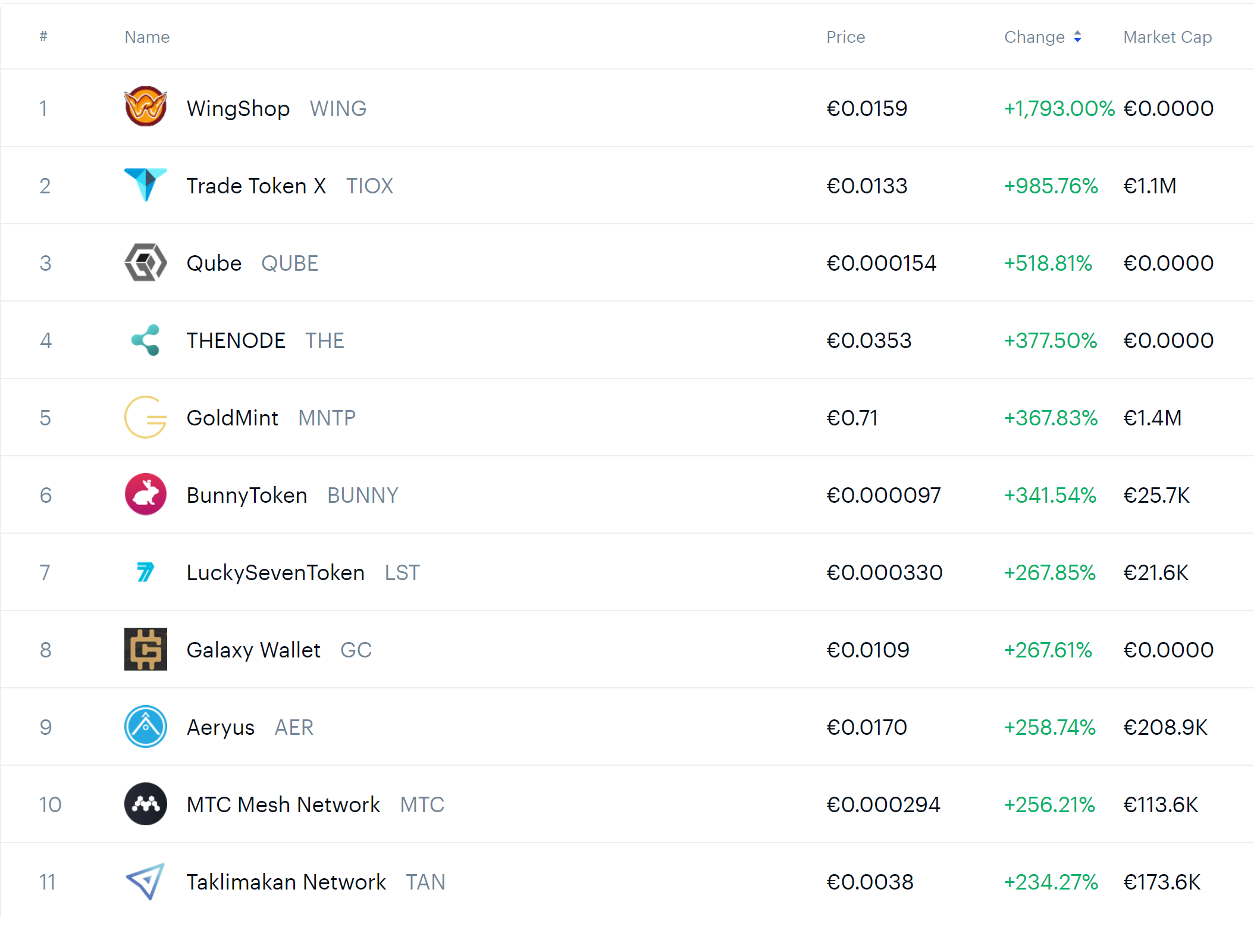Click the THENODE share-node logo
This screenshot has height=952, width=1254.
tap(146, 340)
